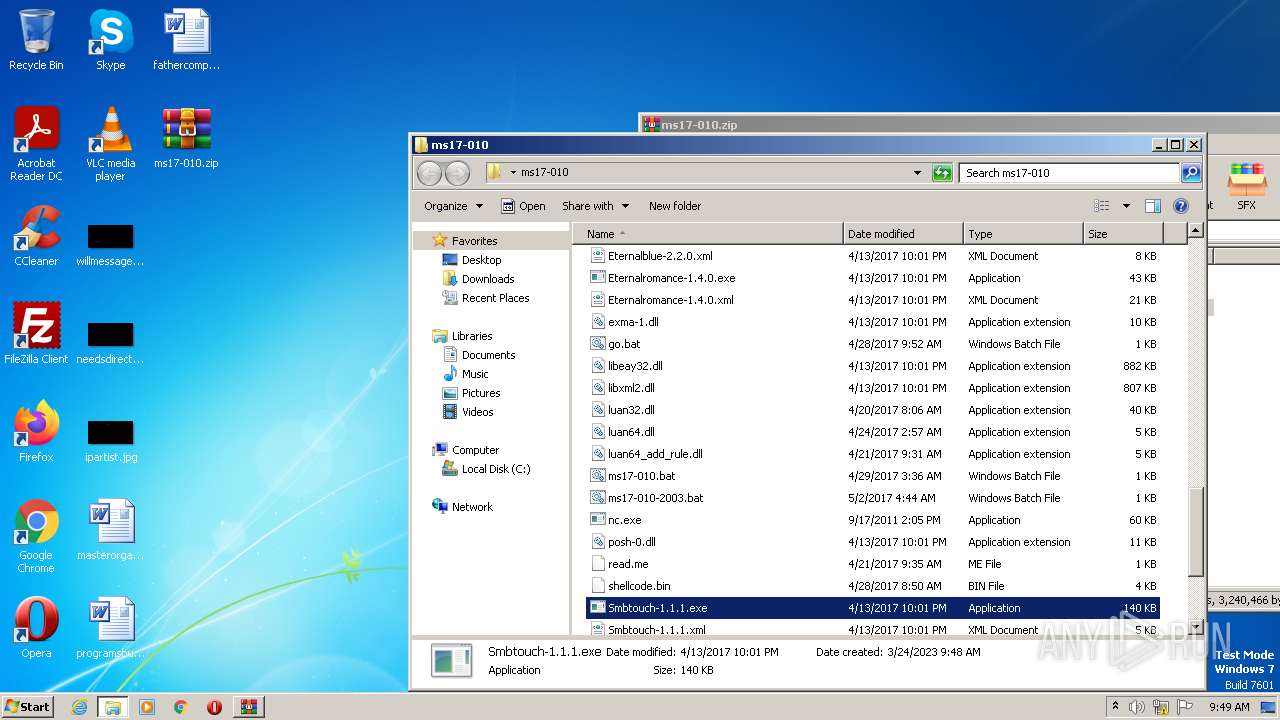Sort files by Date modified column

[903, 234]
